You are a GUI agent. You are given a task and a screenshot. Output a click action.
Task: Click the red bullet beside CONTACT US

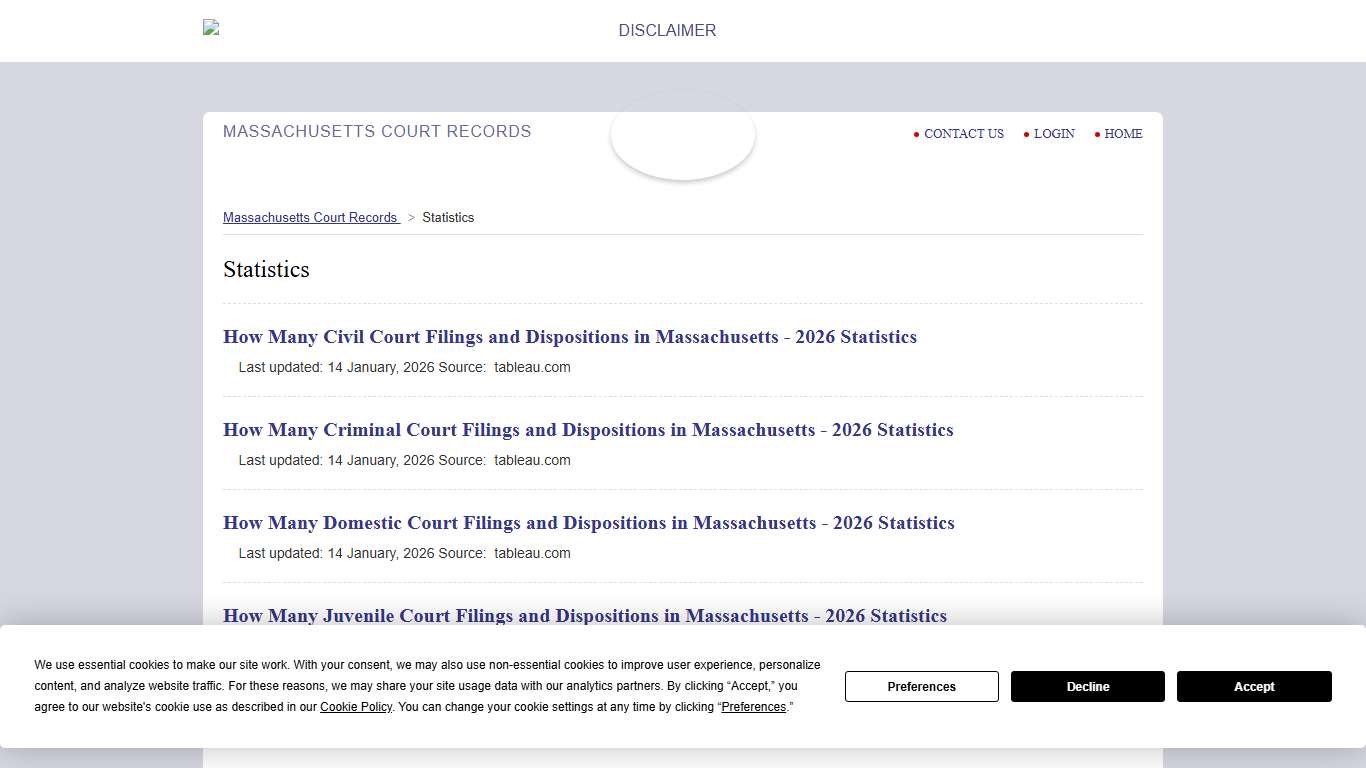coord(917,134)
